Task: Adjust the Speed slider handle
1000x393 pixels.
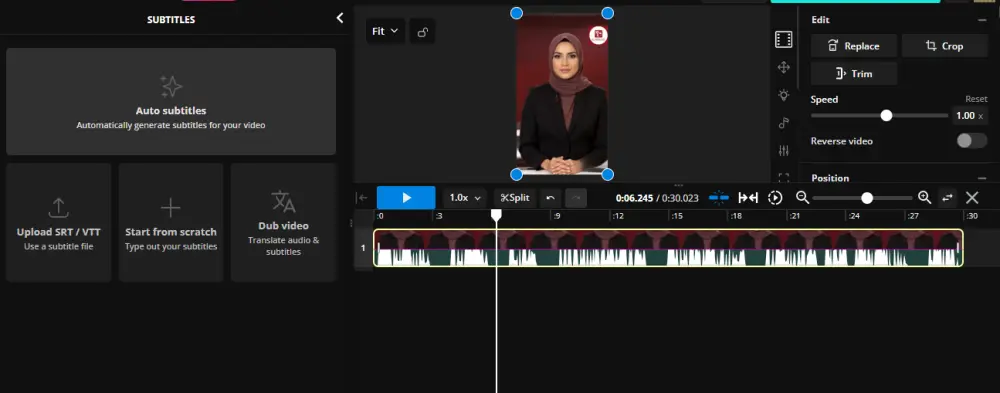Action: [886, 115]
